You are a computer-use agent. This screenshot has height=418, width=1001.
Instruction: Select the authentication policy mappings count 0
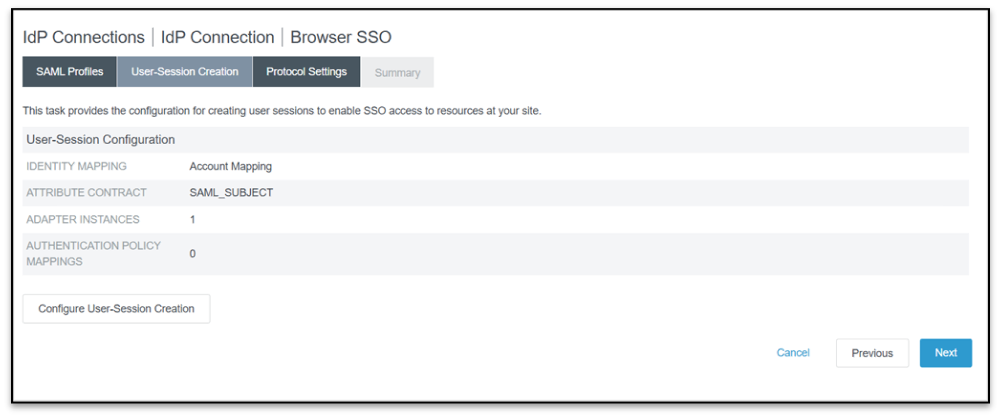tap(193, 254)
